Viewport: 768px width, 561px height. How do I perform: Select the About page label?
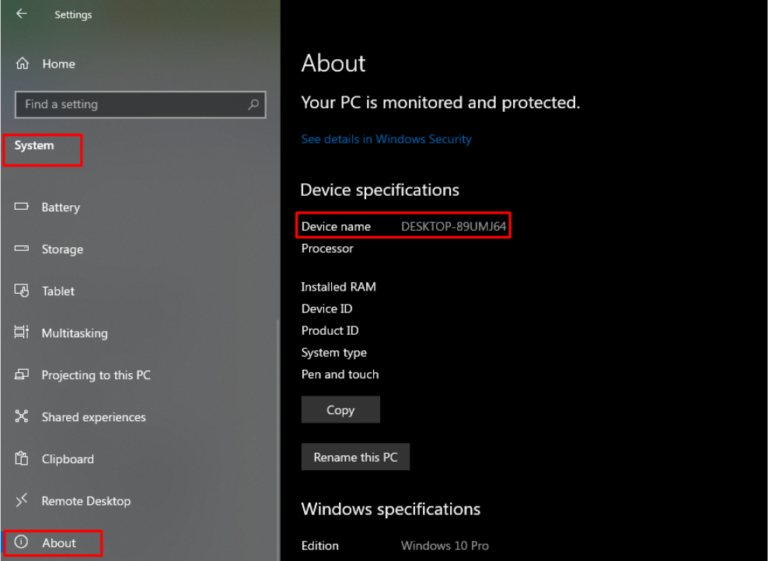(x=59, y=543)
